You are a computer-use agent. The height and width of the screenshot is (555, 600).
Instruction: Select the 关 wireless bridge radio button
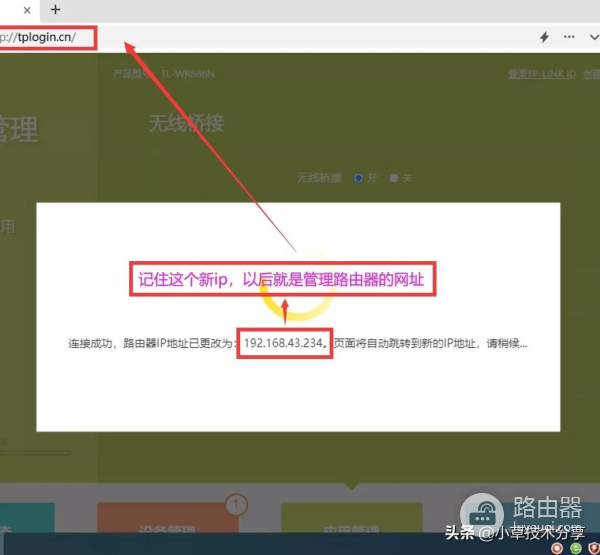pyautogui.click(x=394, y=178)
